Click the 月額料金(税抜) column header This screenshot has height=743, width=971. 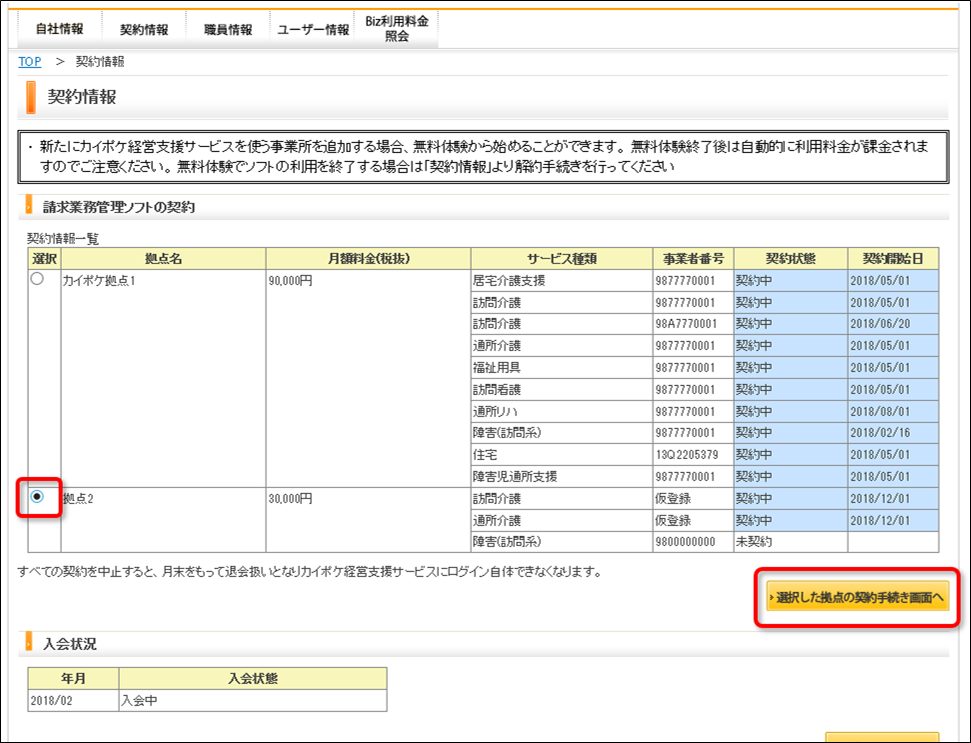tap(368, 259)
